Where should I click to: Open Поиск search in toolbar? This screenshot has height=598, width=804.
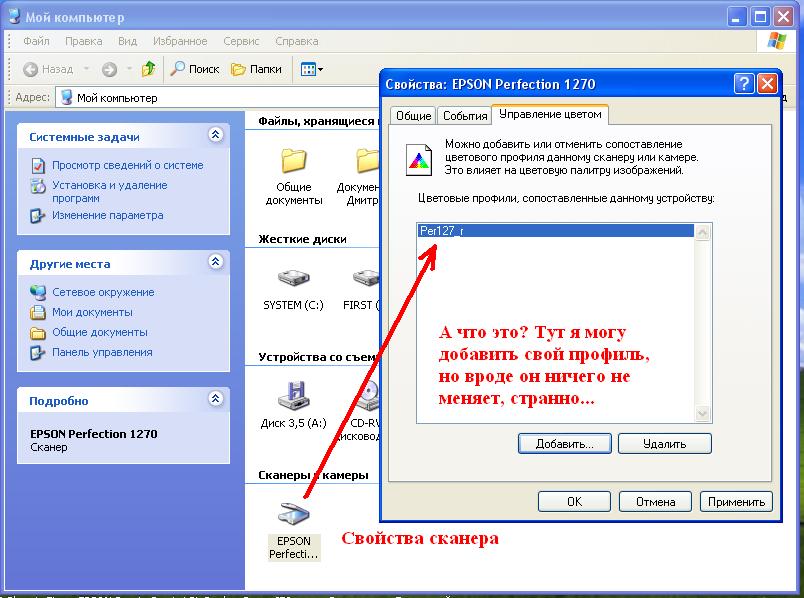[195, 69]
